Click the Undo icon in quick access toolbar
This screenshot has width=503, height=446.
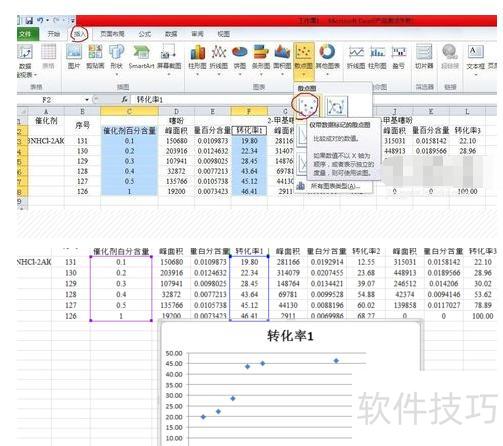pos(40,21)
